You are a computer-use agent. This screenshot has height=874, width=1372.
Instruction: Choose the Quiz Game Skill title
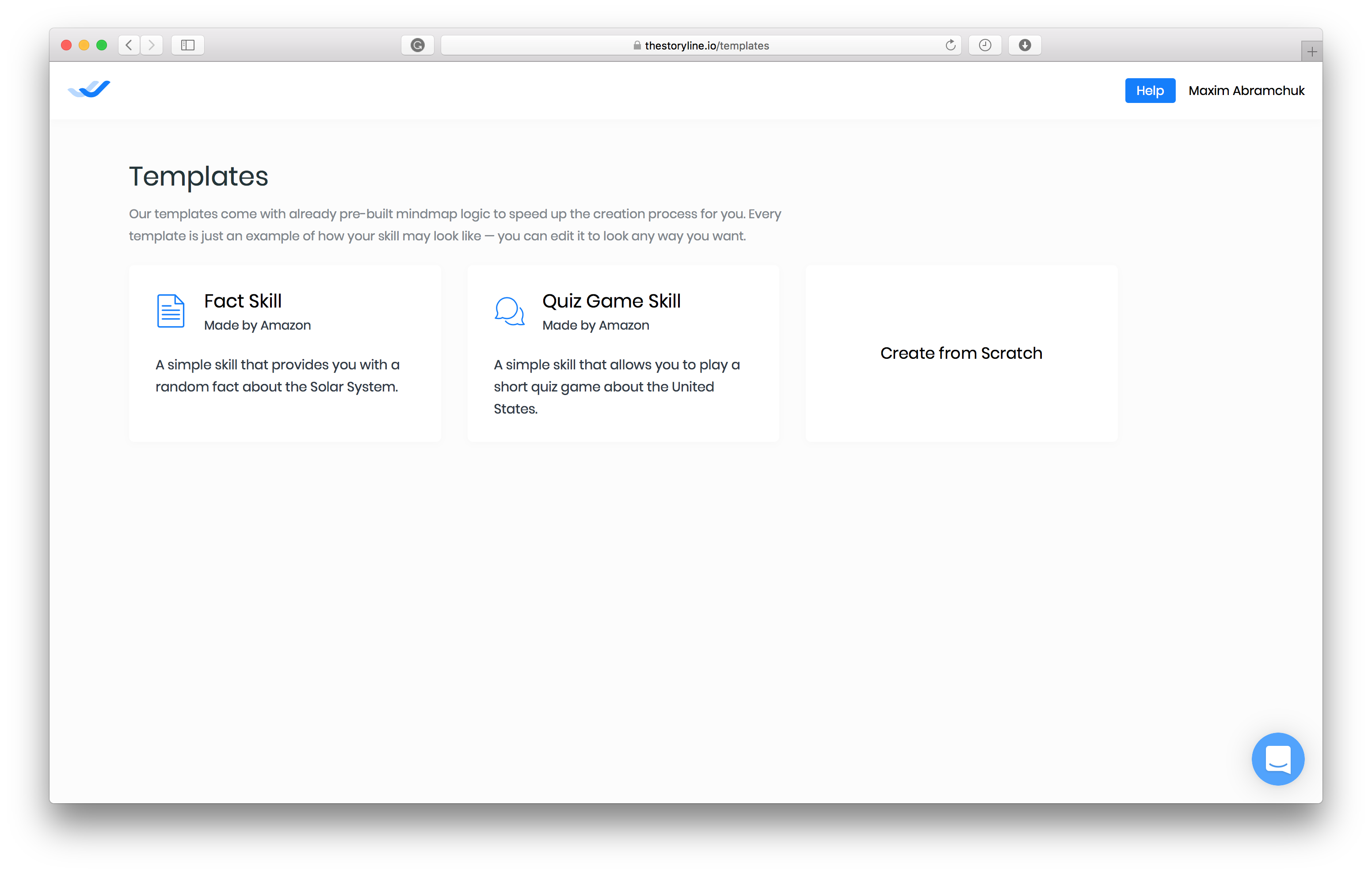[x=611, y=301]
